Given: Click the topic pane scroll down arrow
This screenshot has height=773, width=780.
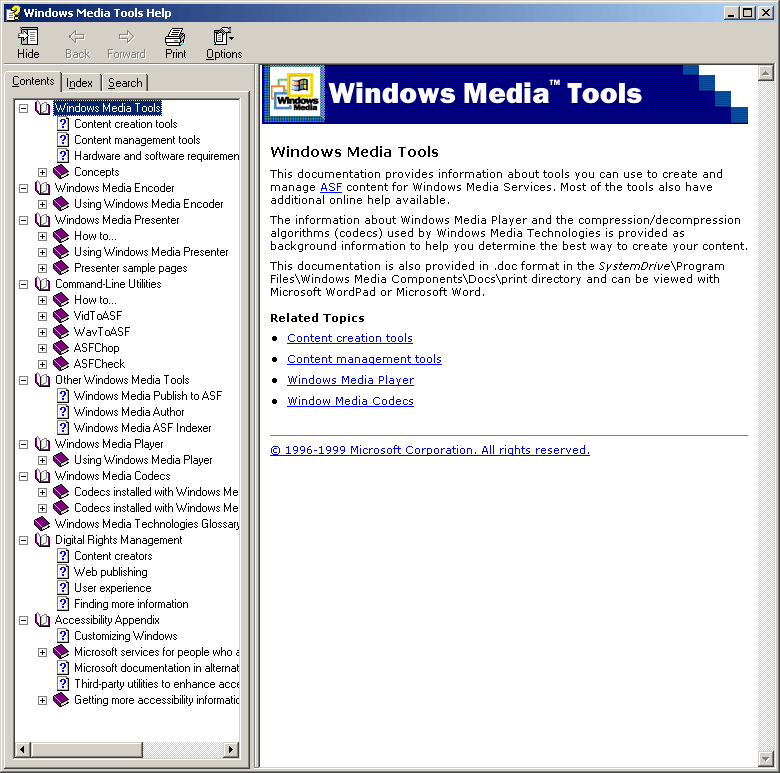Looking at the screenshot, I should click(x=766, y=759).
